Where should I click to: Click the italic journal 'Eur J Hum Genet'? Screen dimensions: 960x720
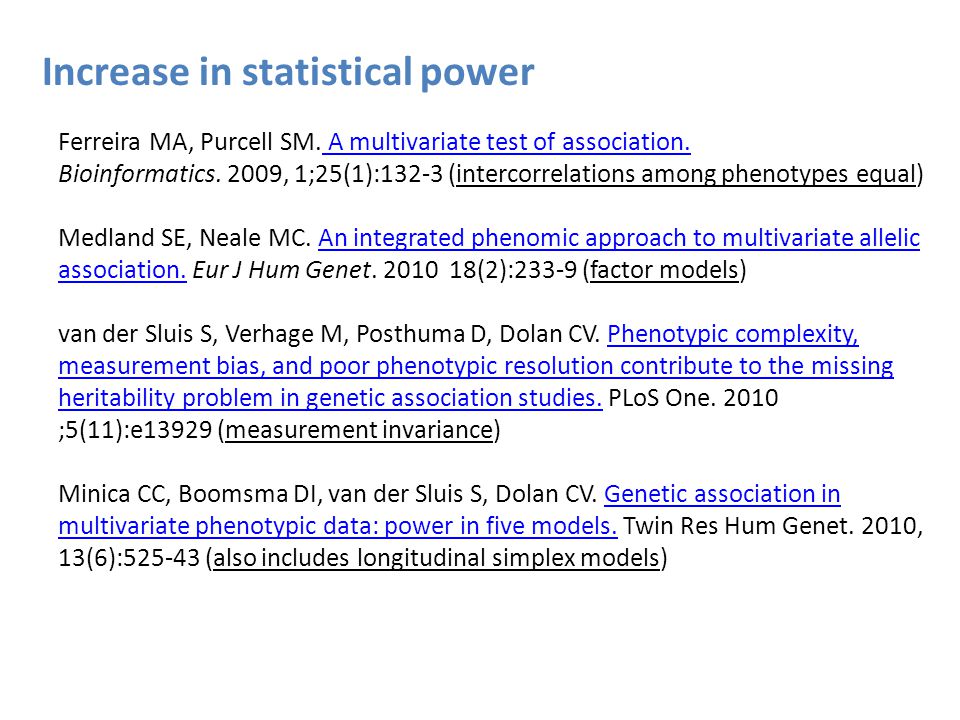282,270
